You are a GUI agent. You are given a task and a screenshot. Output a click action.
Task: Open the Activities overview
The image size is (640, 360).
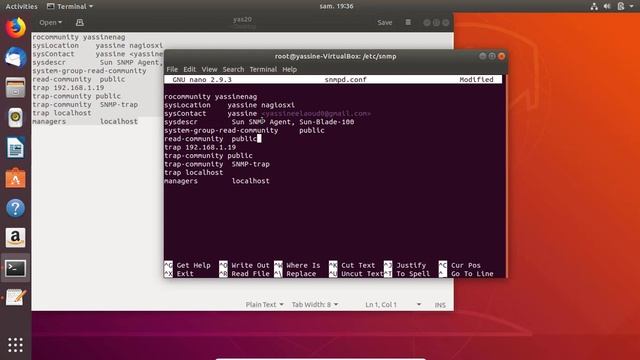point(21,7)
